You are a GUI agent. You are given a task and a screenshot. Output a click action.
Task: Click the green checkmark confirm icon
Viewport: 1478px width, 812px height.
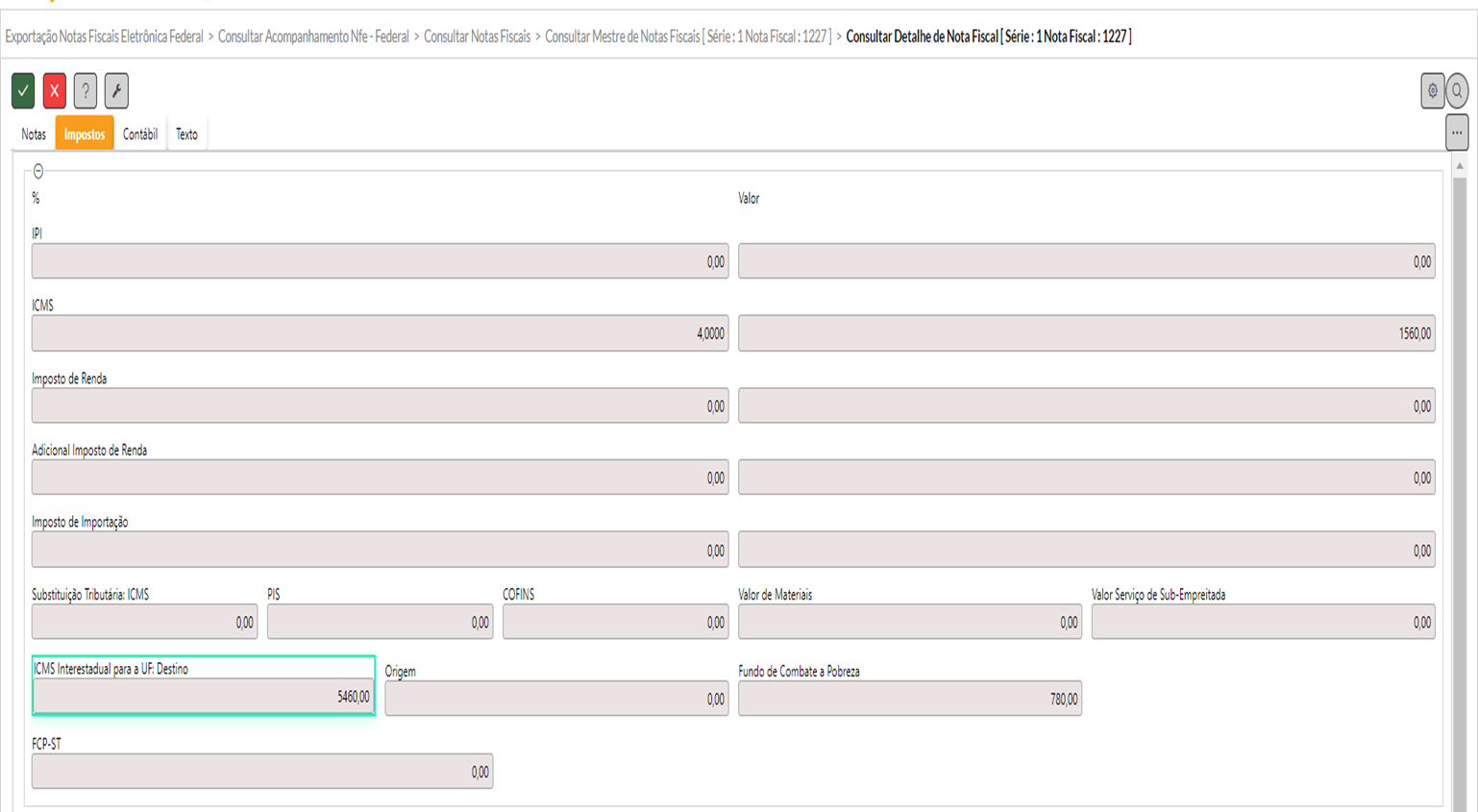click(x=23, y=91)
